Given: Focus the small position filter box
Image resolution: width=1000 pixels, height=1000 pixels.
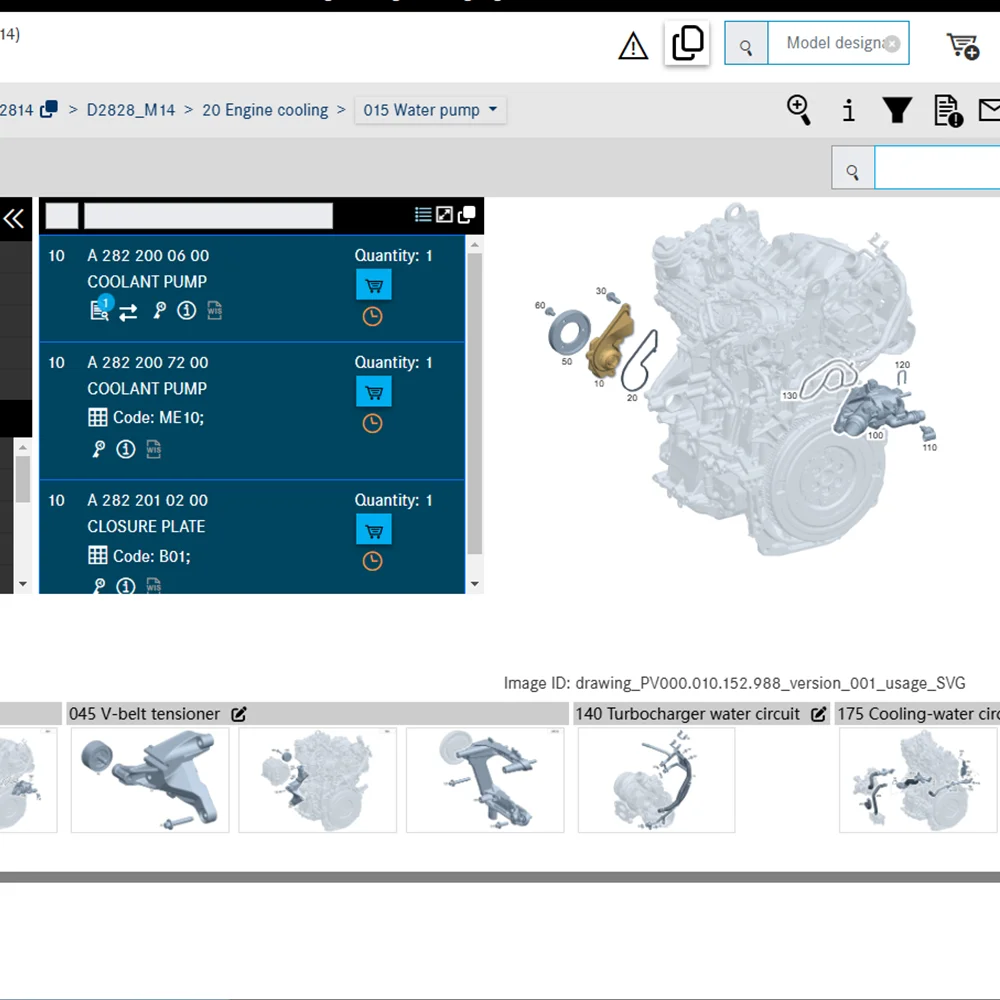Looking at the screenshot, I should 62,216.
